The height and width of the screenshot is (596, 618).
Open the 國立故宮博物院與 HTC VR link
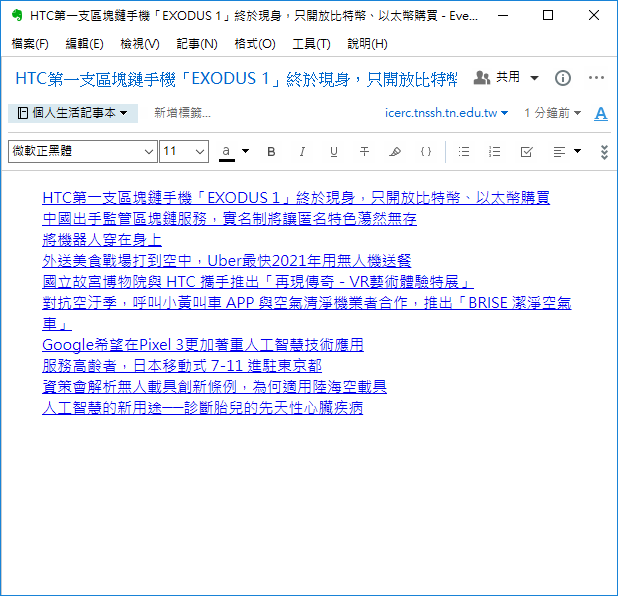(x=258, y=282)
